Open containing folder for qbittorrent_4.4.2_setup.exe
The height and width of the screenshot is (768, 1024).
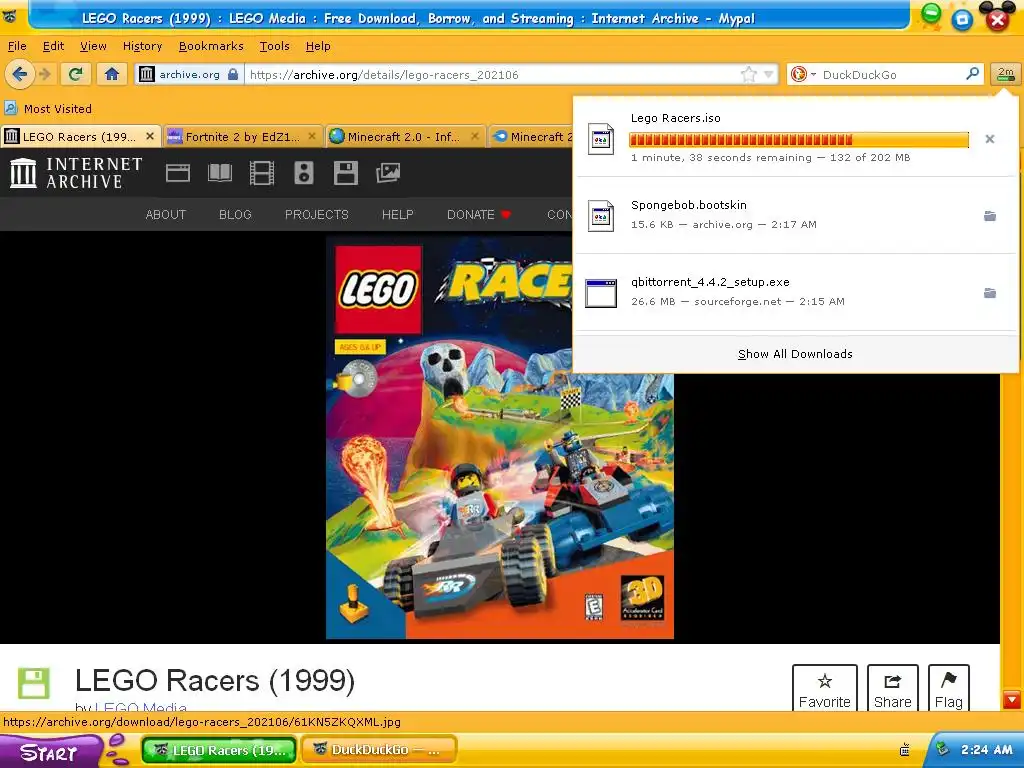point(990,293)
